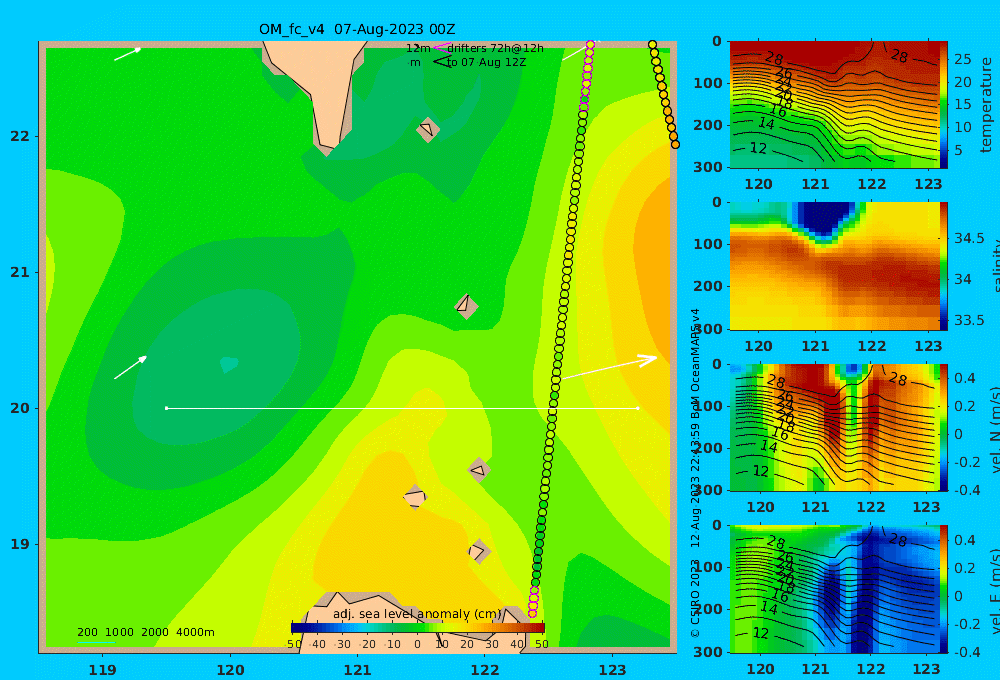Click the vel. N panel colorbar
The image size is (1000, 680).
pos(944,427)
